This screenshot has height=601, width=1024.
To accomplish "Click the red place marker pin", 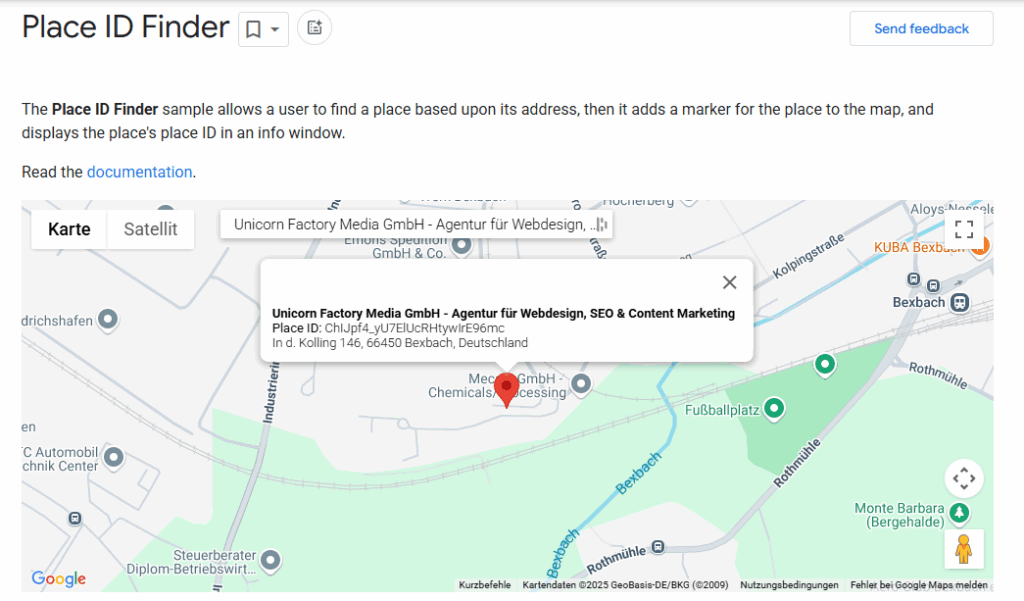I will tap(506, 390).
